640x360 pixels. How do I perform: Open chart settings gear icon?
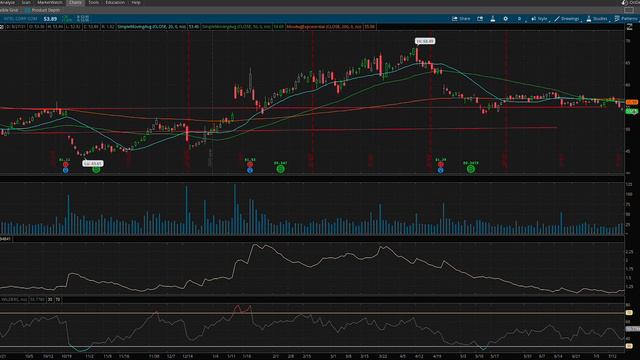505,19
